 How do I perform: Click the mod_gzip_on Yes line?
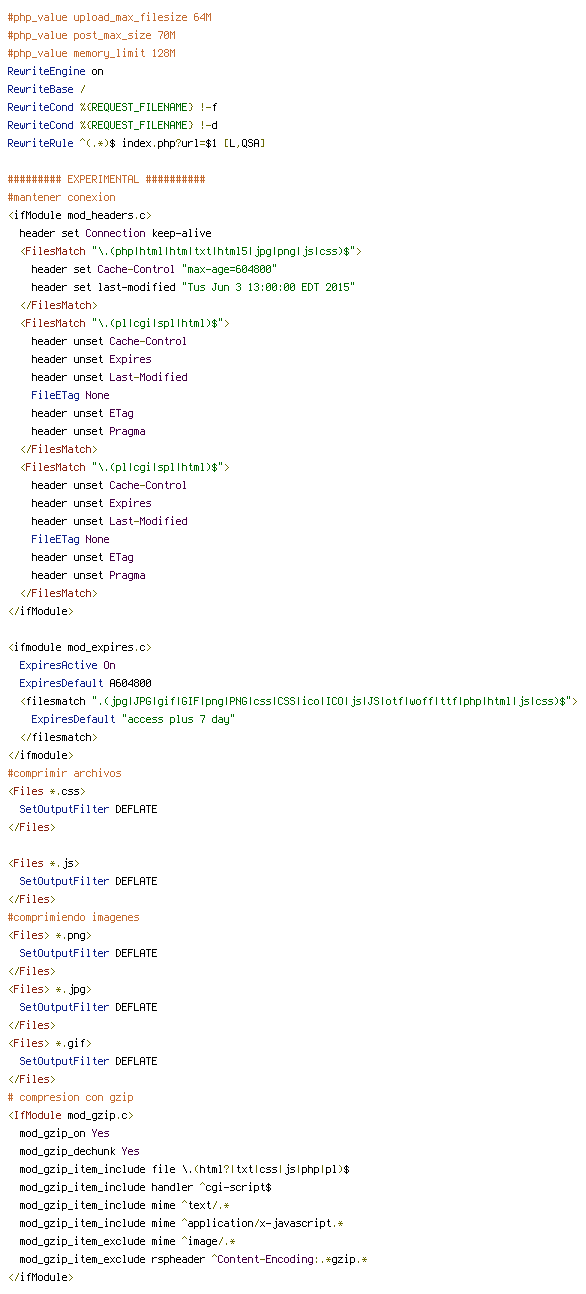pos(64,1133)
